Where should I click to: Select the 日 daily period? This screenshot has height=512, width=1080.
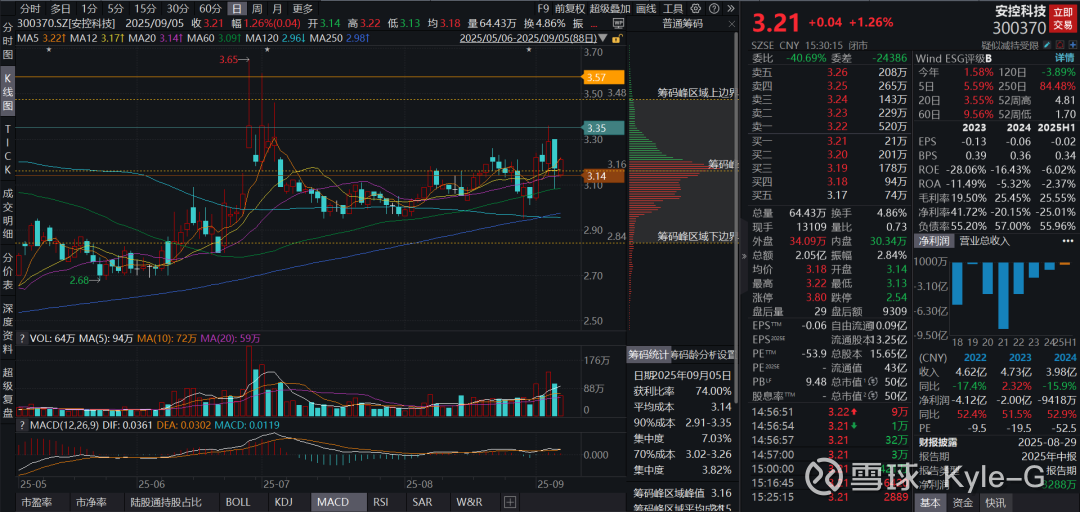[x=237, y=9]
